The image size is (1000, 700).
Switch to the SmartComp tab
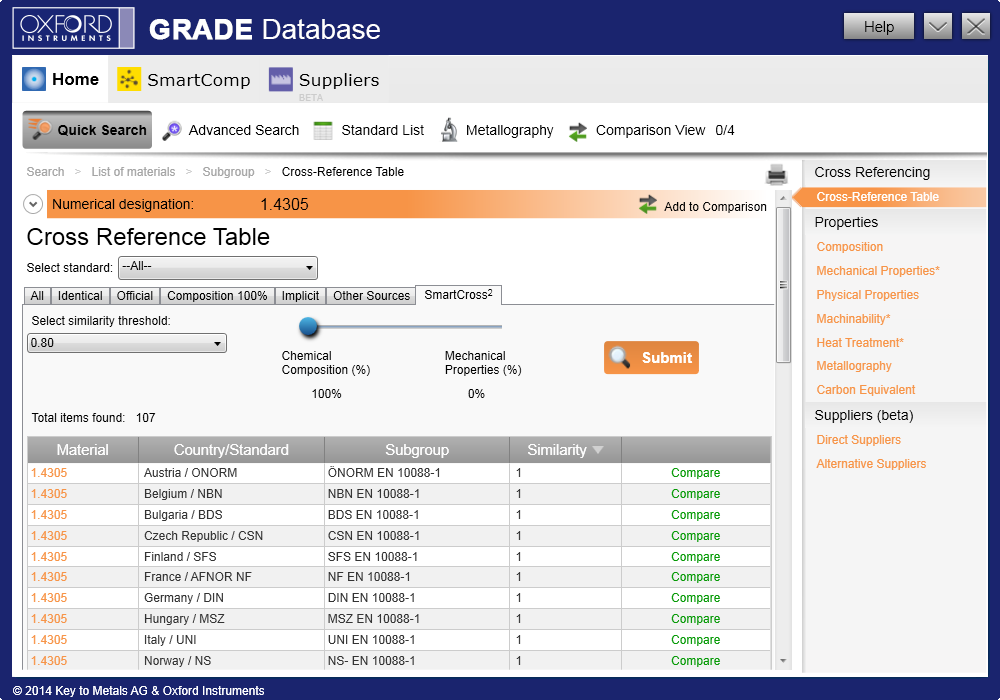pos(184,80)
